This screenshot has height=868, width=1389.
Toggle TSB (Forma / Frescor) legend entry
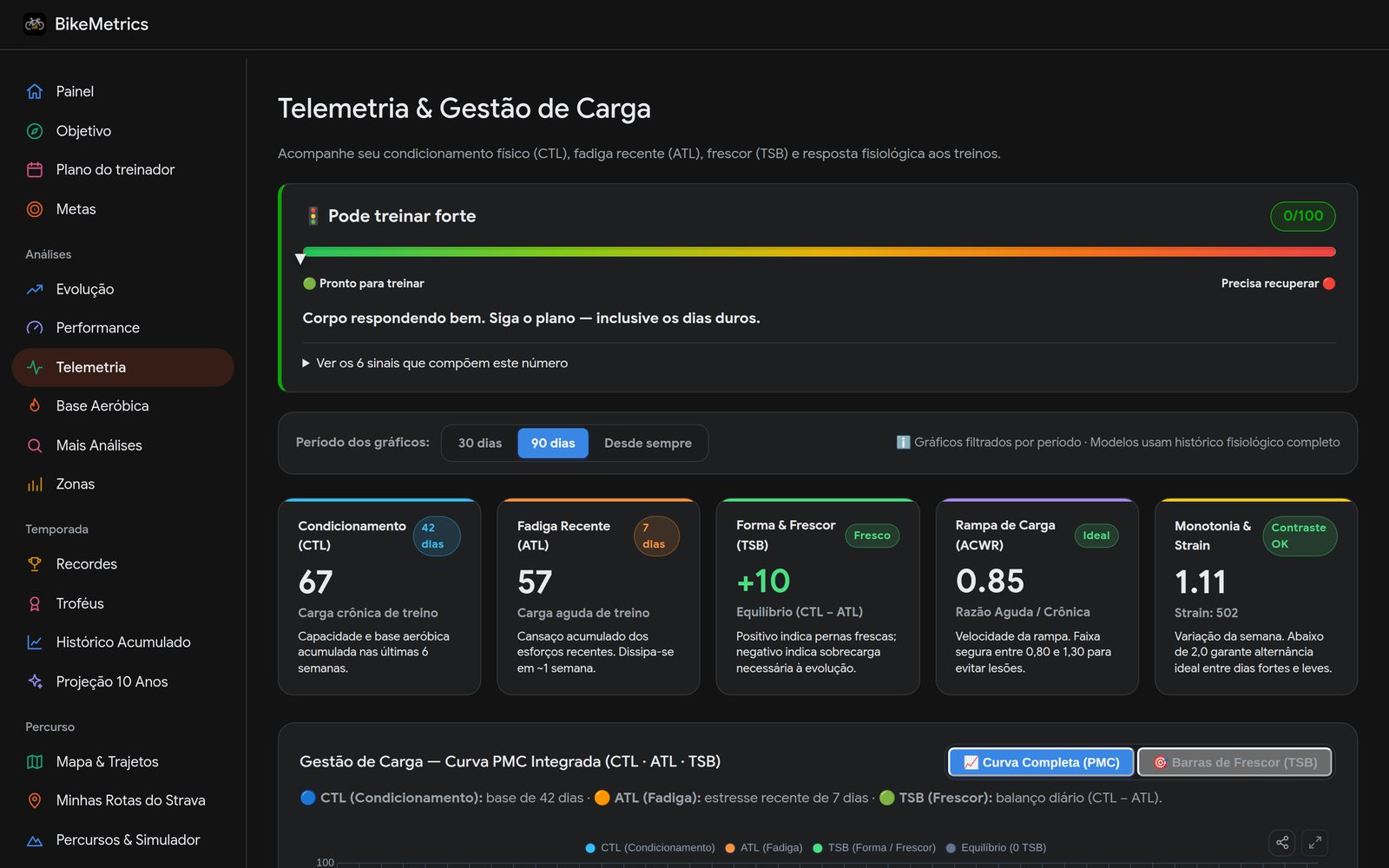coord(874,848)
